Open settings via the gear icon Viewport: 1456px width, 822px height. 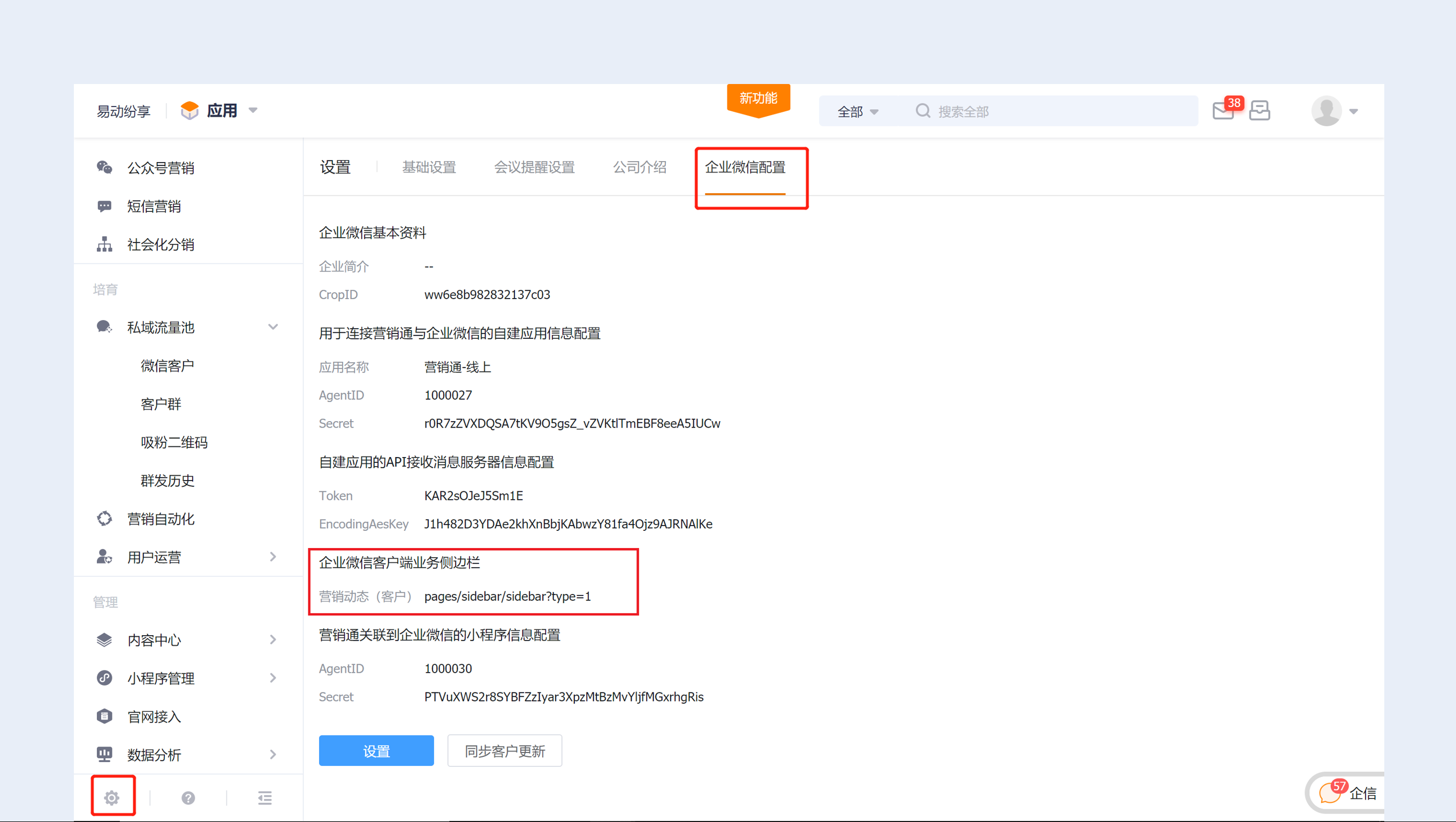coord(112,798)
